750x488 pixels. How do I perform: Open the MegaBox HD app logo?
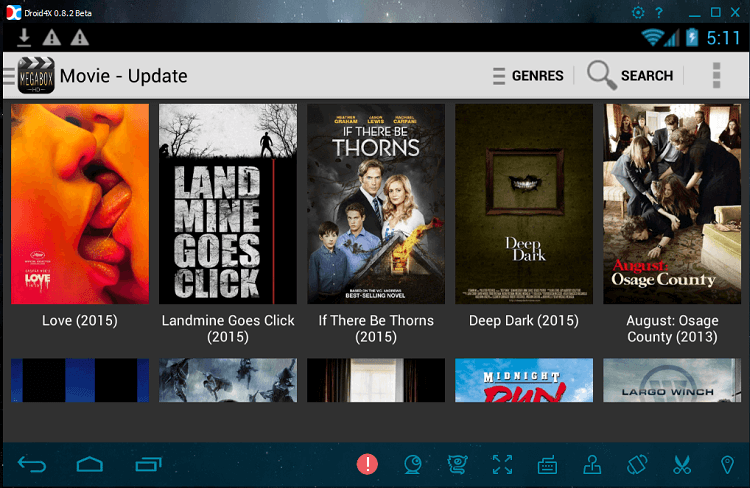(x=36, y=76)
